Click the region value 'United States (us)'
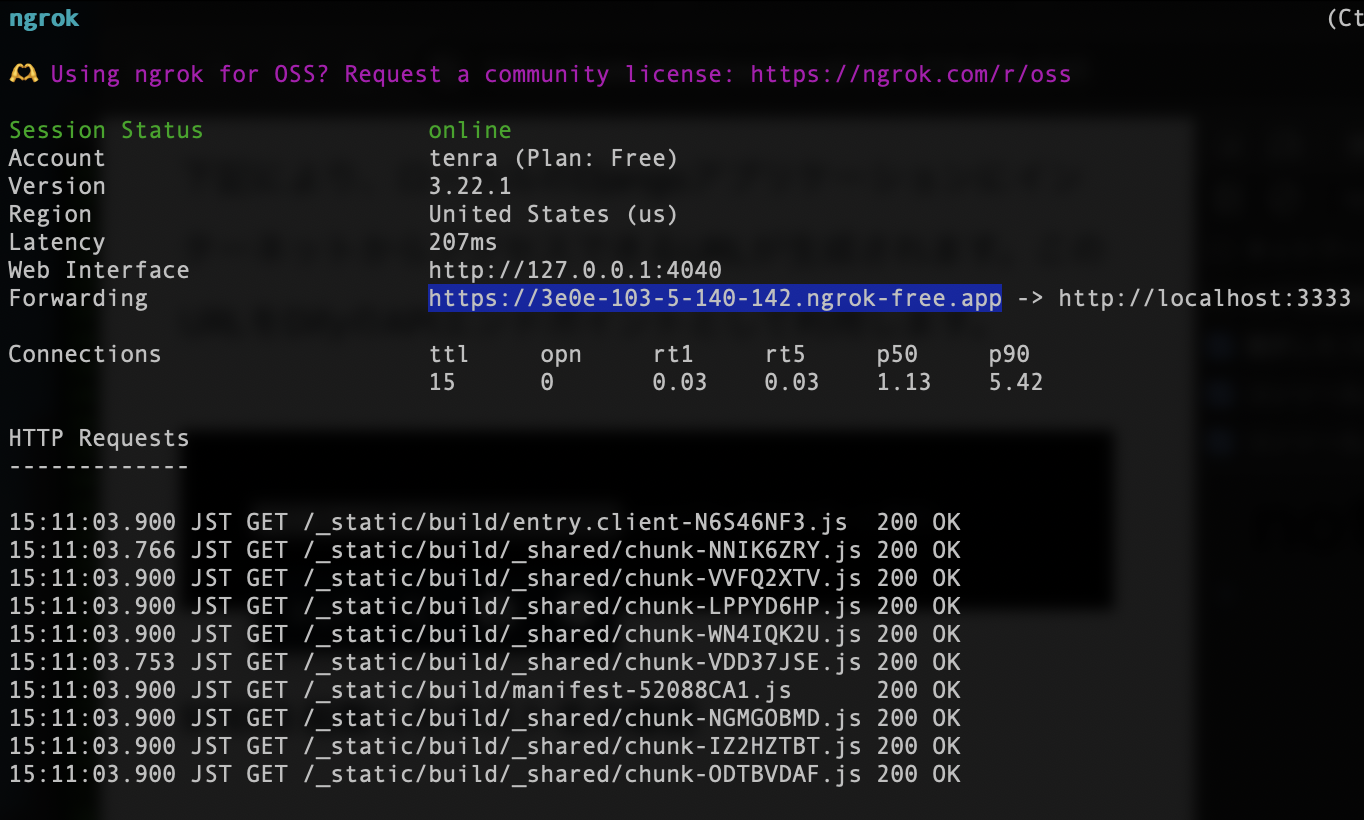Image resolution: width=1364 pixels, height=820 pixels. tap(554, 214)
